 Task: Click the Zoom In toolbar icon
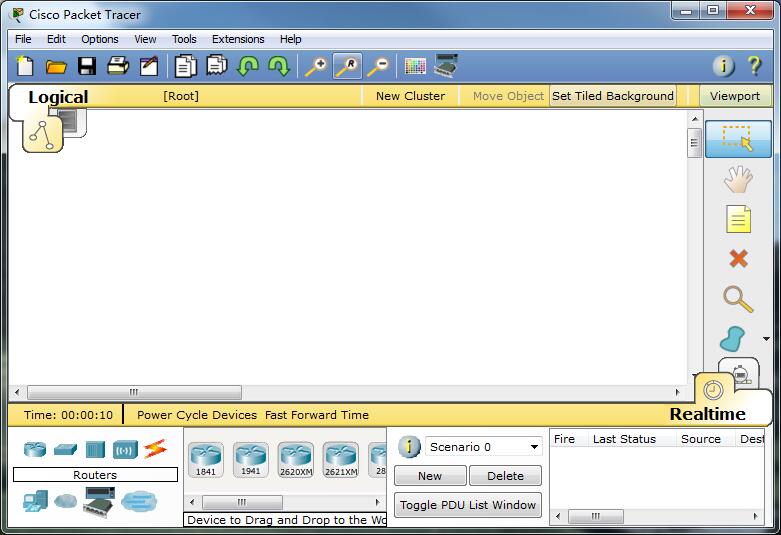(x=316, y=67)
